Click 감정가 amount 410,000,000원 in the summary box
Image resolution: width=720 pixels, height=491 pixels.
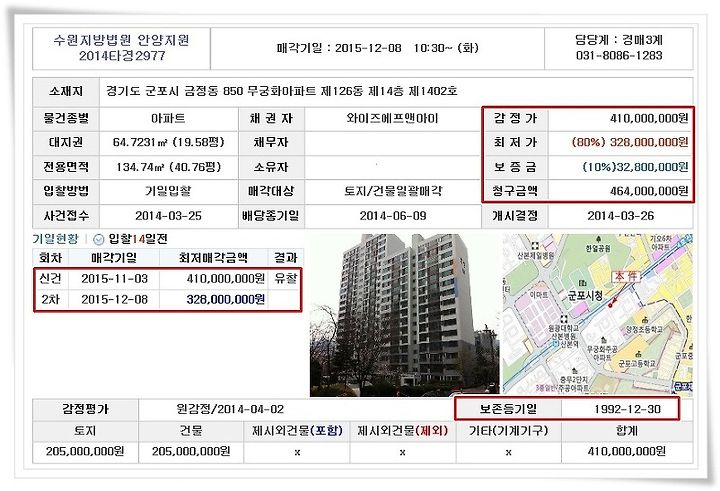[x=649, y=119]
